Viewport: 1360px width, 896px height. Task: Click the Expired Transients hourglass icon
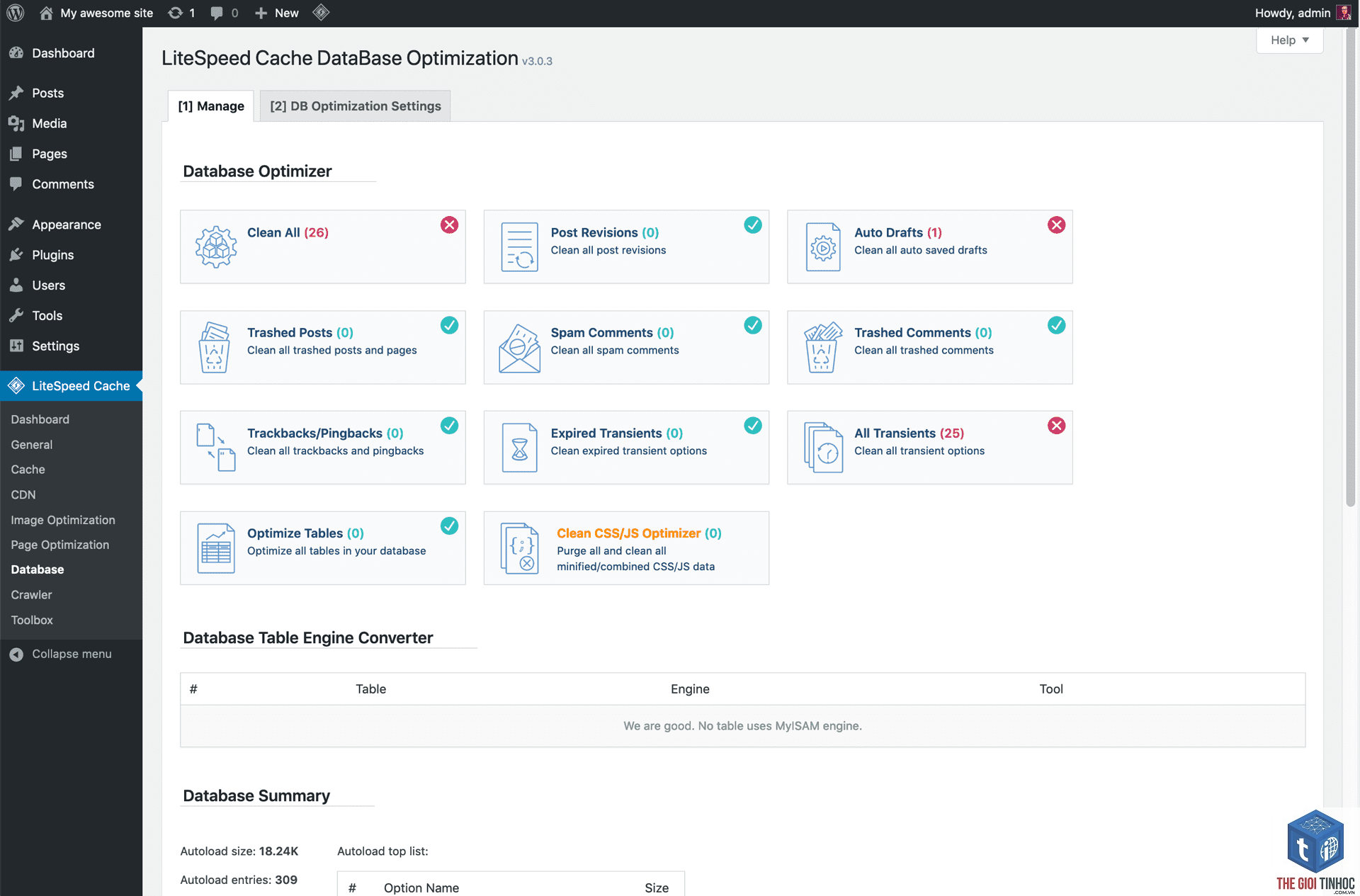point(520,448)
